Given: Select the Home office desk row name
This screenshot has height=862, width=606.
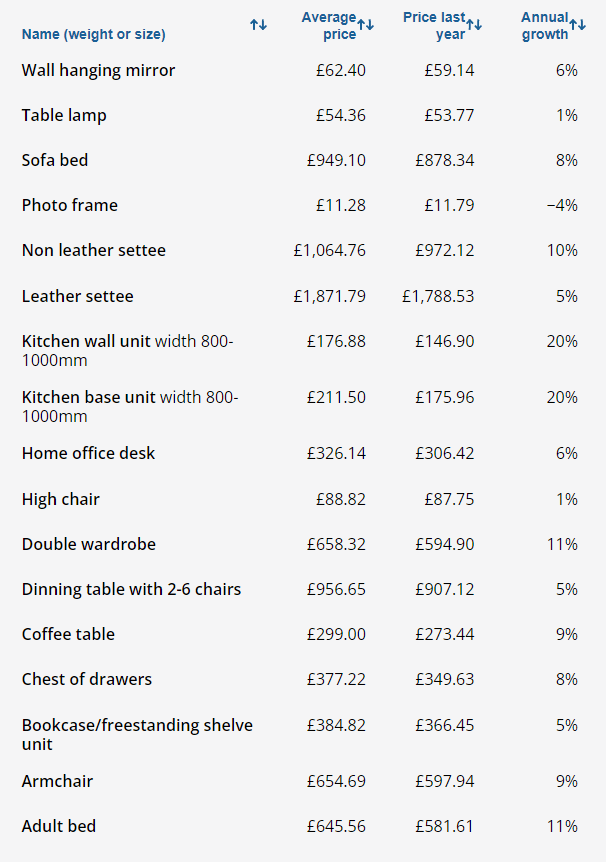Looking at the screenshot, I should (88, 453).
